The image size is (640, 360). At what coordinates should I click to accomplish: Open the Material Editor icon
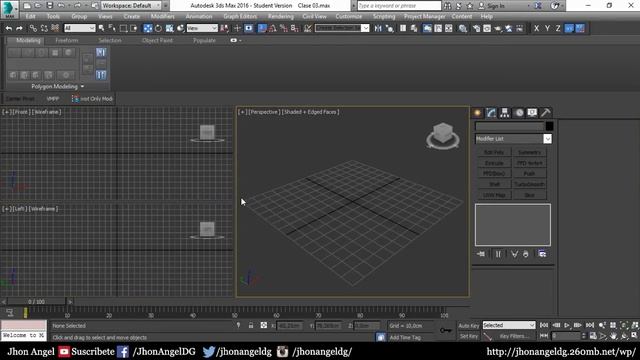click(462, 28)
